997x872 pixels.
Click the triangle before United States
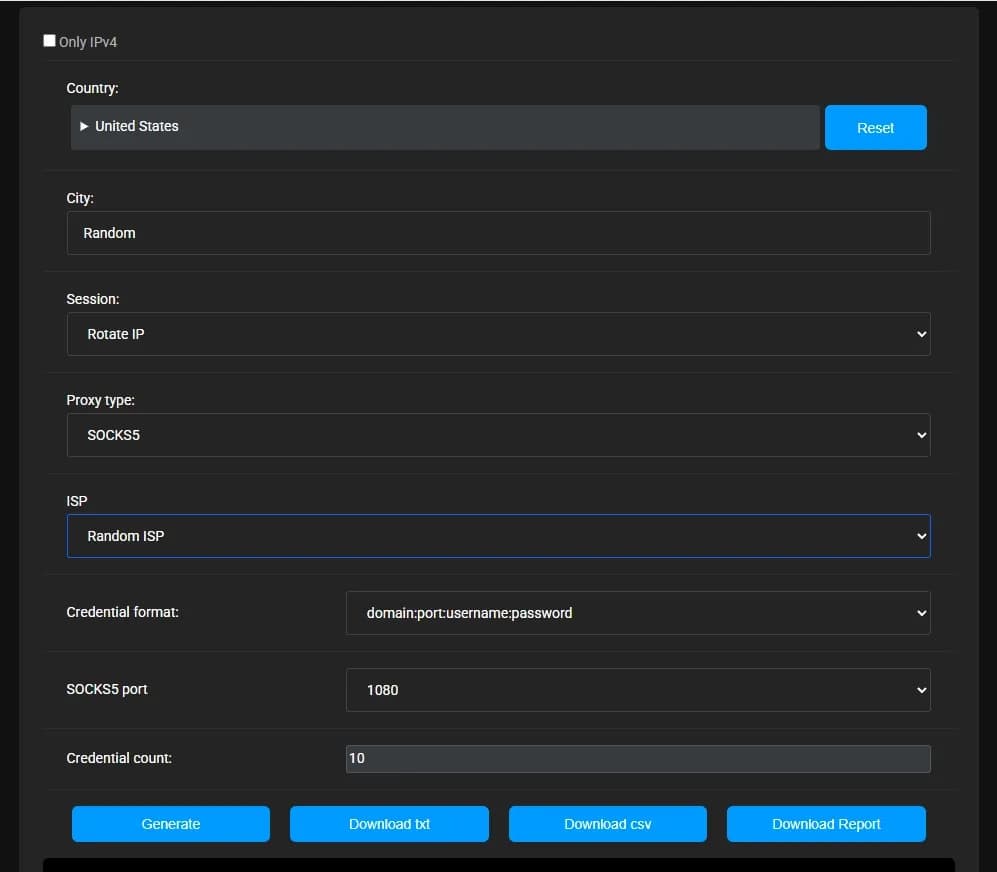click(x=84, y=126)
